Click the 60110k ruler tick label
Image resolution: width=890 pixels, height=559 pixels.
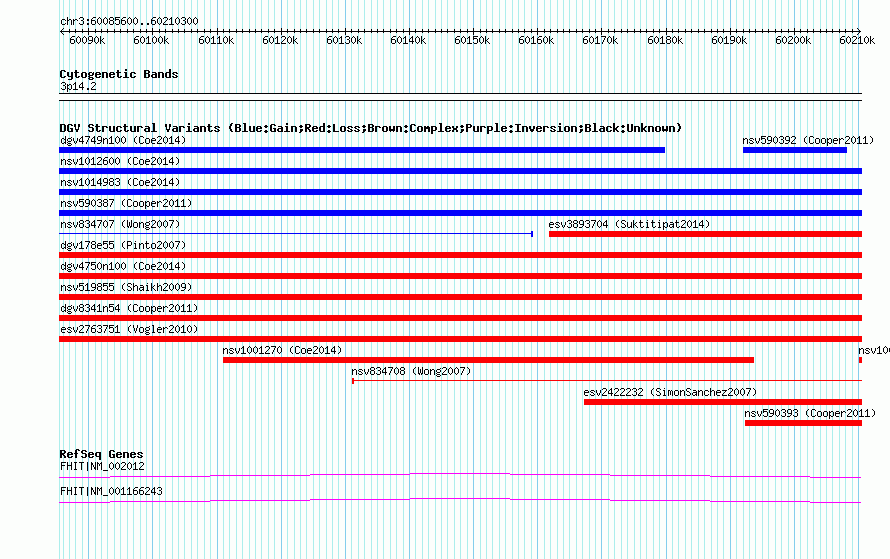[x=216, y=40]
